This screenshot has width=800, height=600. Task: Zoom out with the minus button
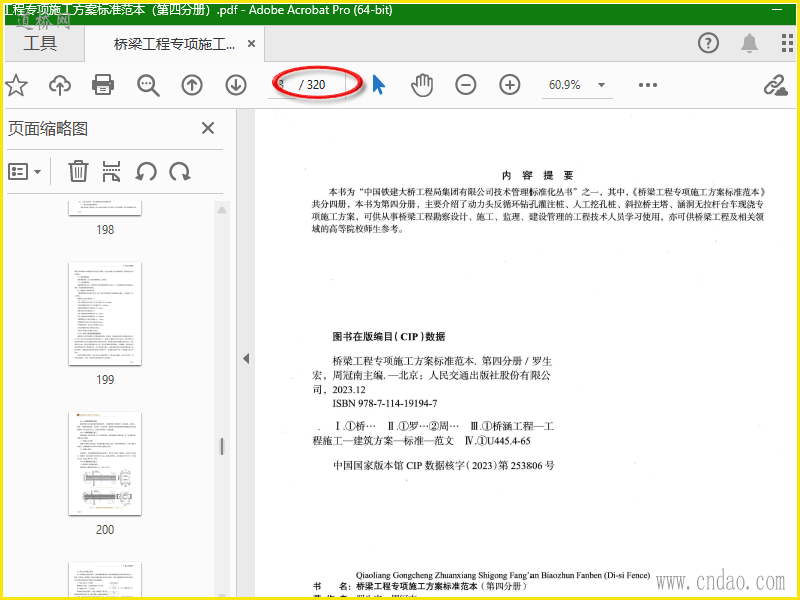pyautogui.click(x=466, y=85)
